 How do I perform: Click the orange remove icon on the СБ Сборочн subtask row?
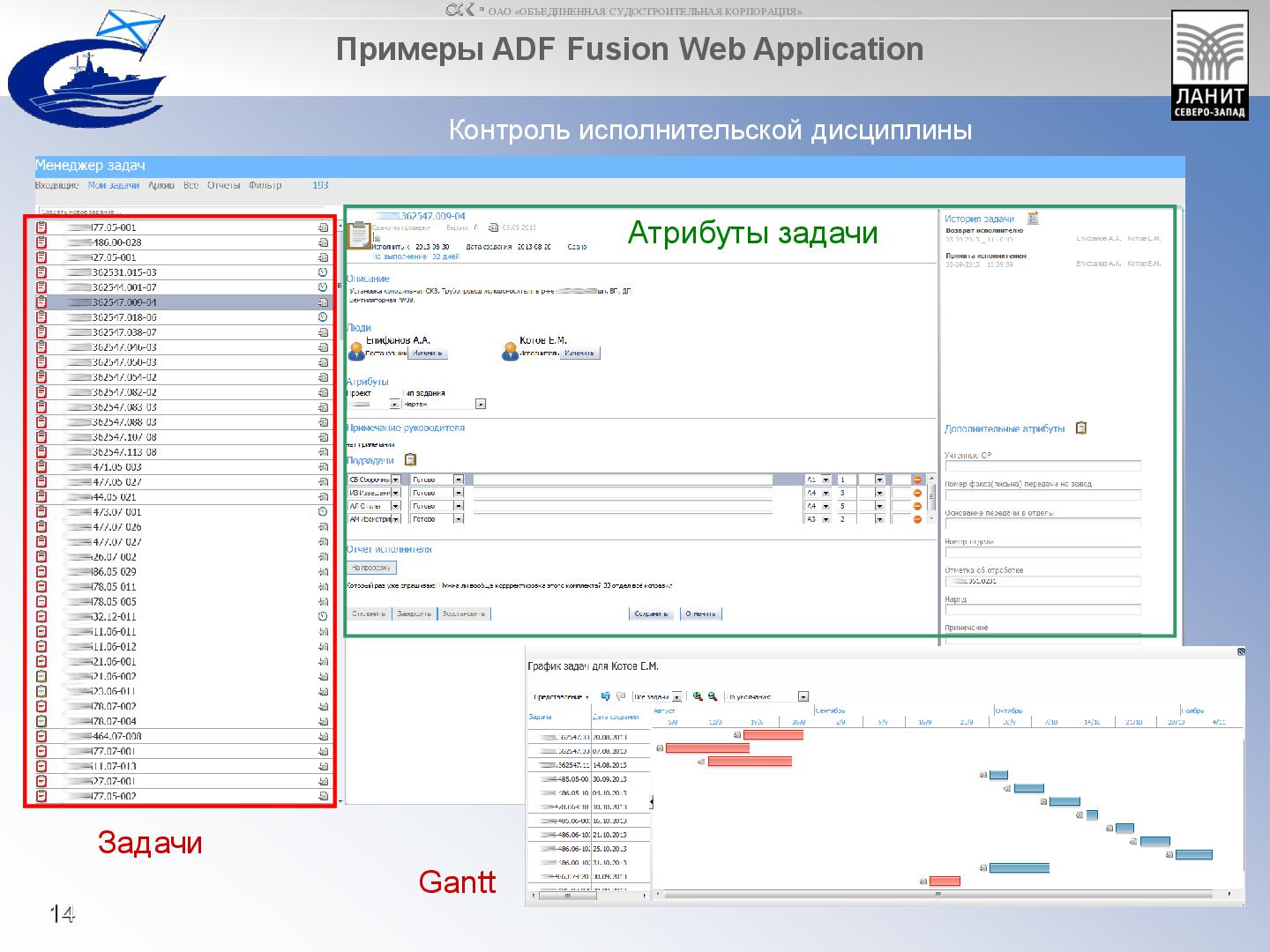coord(919,480)
